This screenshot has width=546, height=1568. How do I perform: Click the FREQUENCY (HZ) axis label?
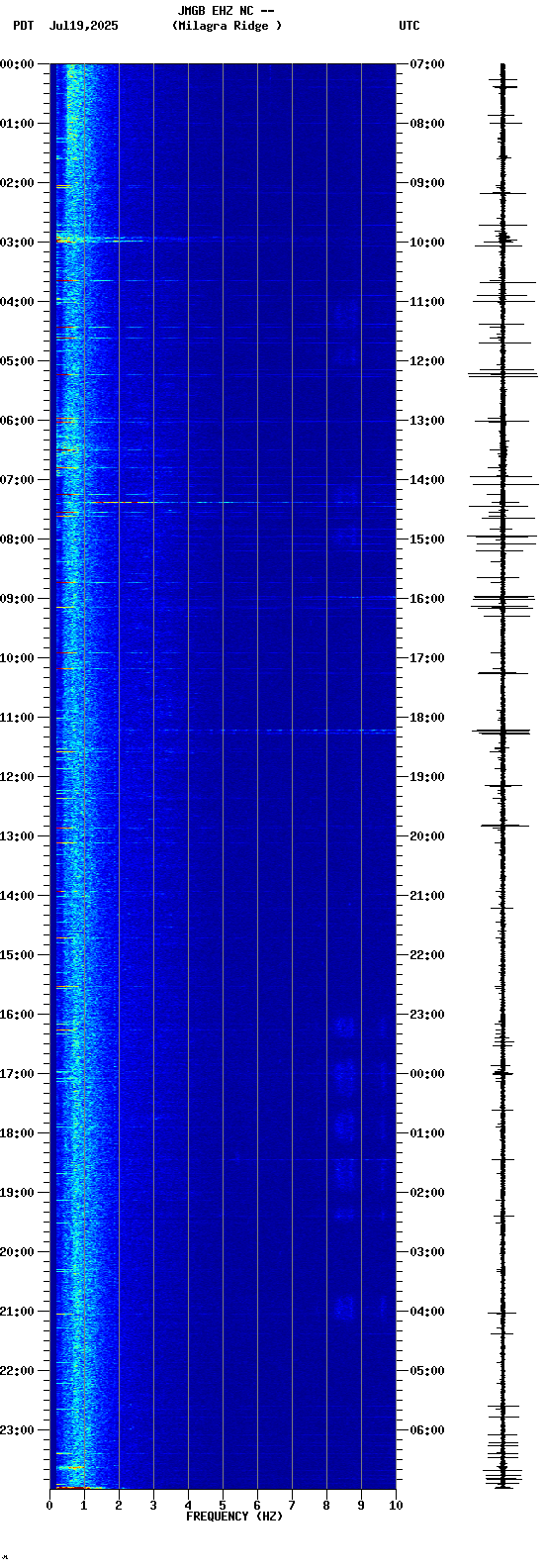click(x=234, y=1517)
